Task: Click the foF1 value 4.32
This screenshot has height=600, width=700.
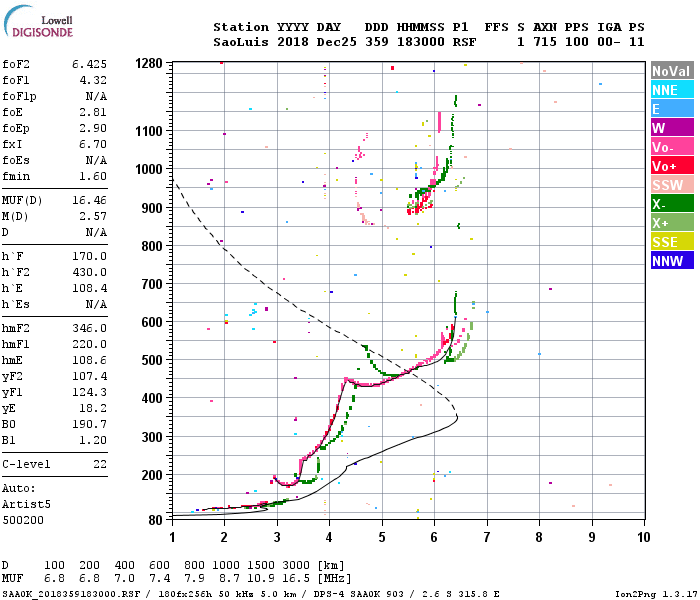Action: coord(93,80)
